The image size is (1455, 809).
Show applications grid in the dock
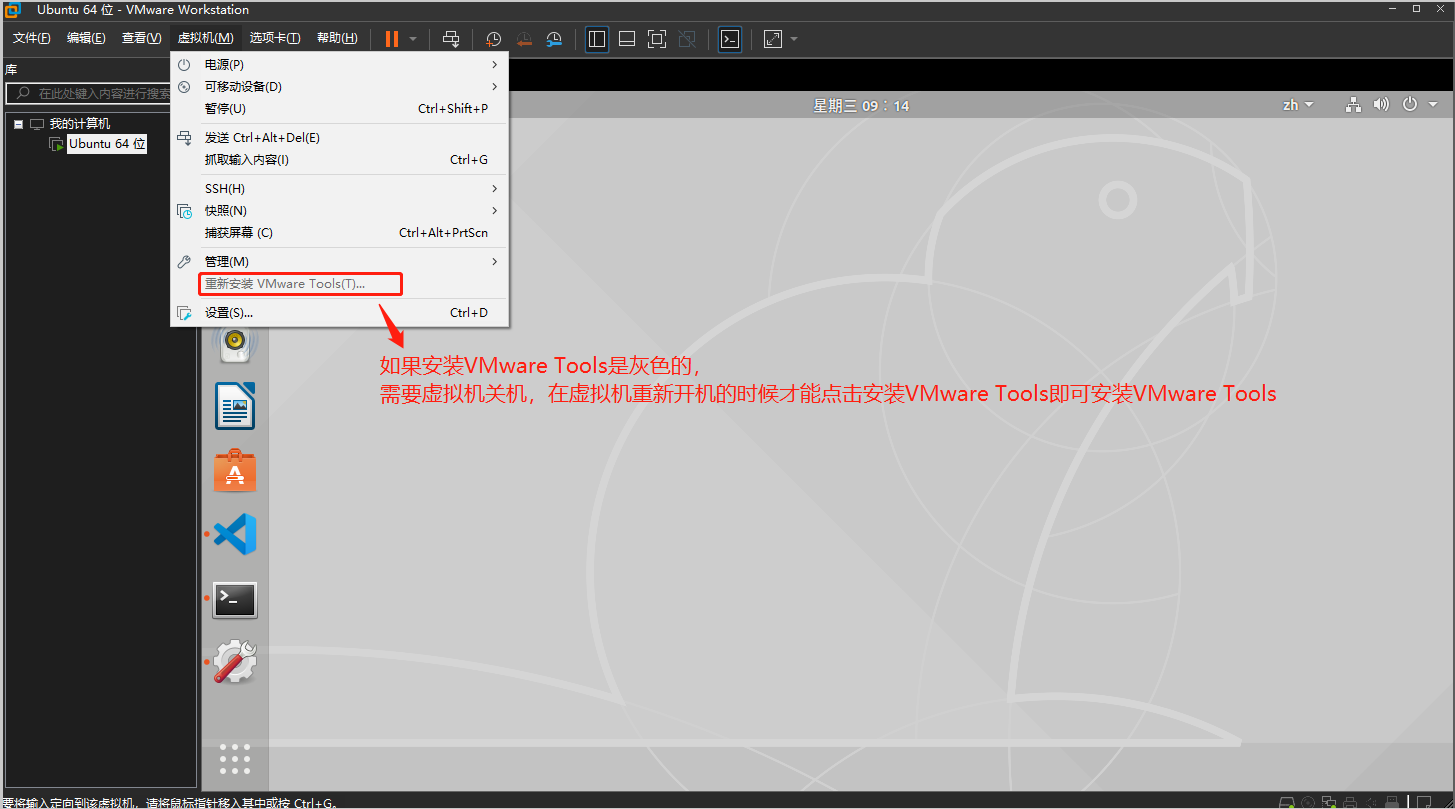(x=235, y=758)
